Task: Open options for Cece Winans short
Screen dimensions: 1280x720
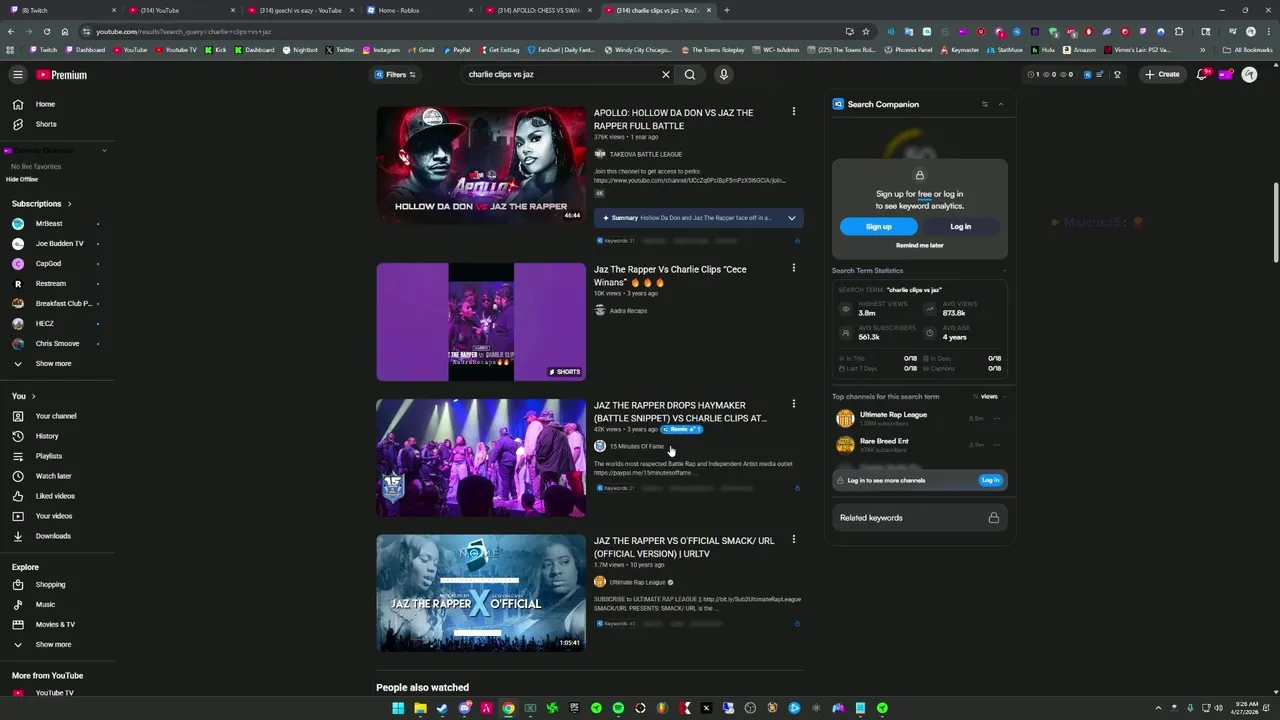Action: (794, 268)
